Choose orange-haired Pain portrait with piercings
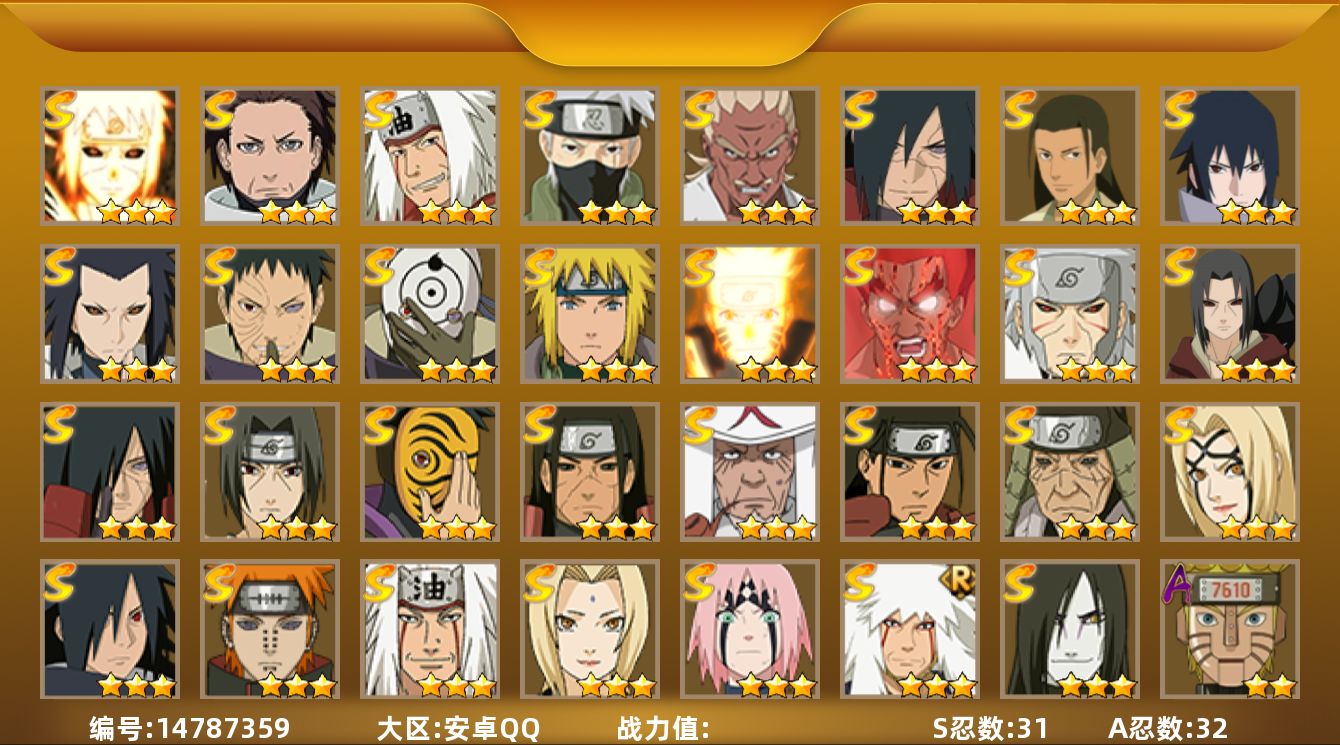The width and height of the screenshot is (1340, 745). tap(269, 629)
